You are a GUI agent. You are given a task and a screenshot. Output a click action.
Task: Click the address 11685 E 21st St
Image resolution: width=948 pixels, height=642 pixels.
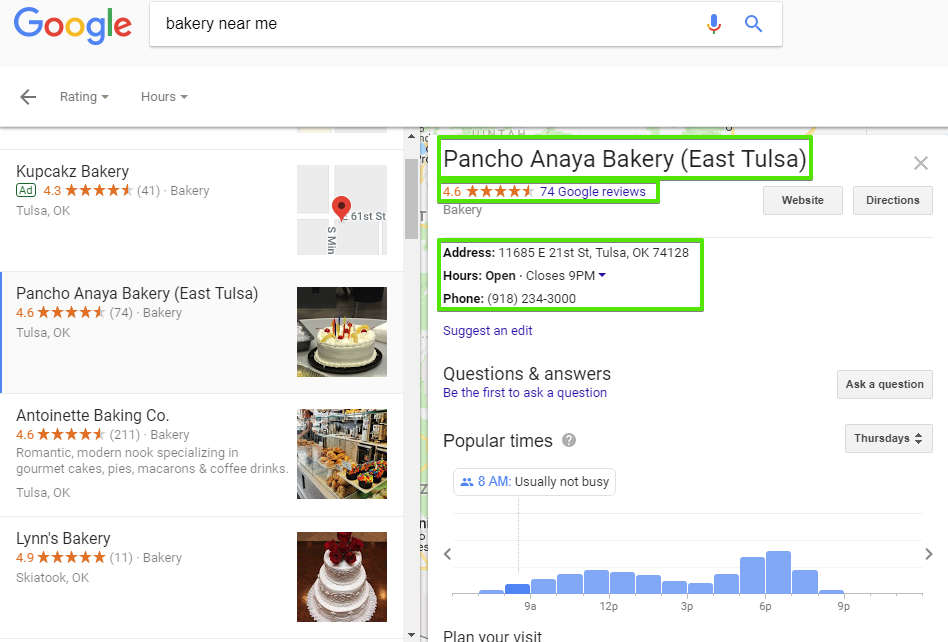593,253
